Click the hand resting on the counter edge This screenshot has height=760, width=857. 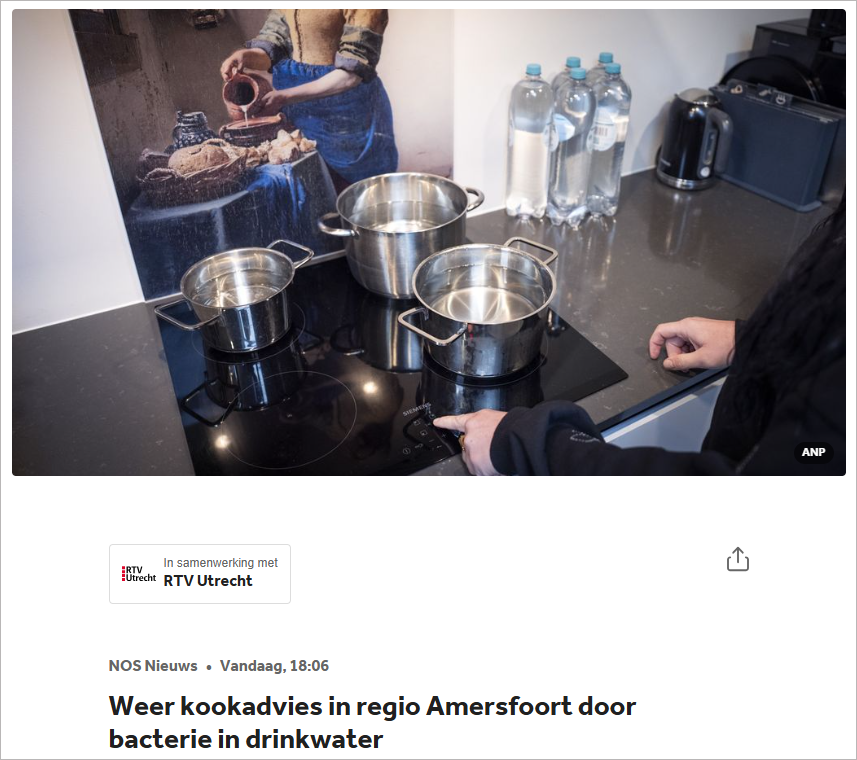point(693,345)
